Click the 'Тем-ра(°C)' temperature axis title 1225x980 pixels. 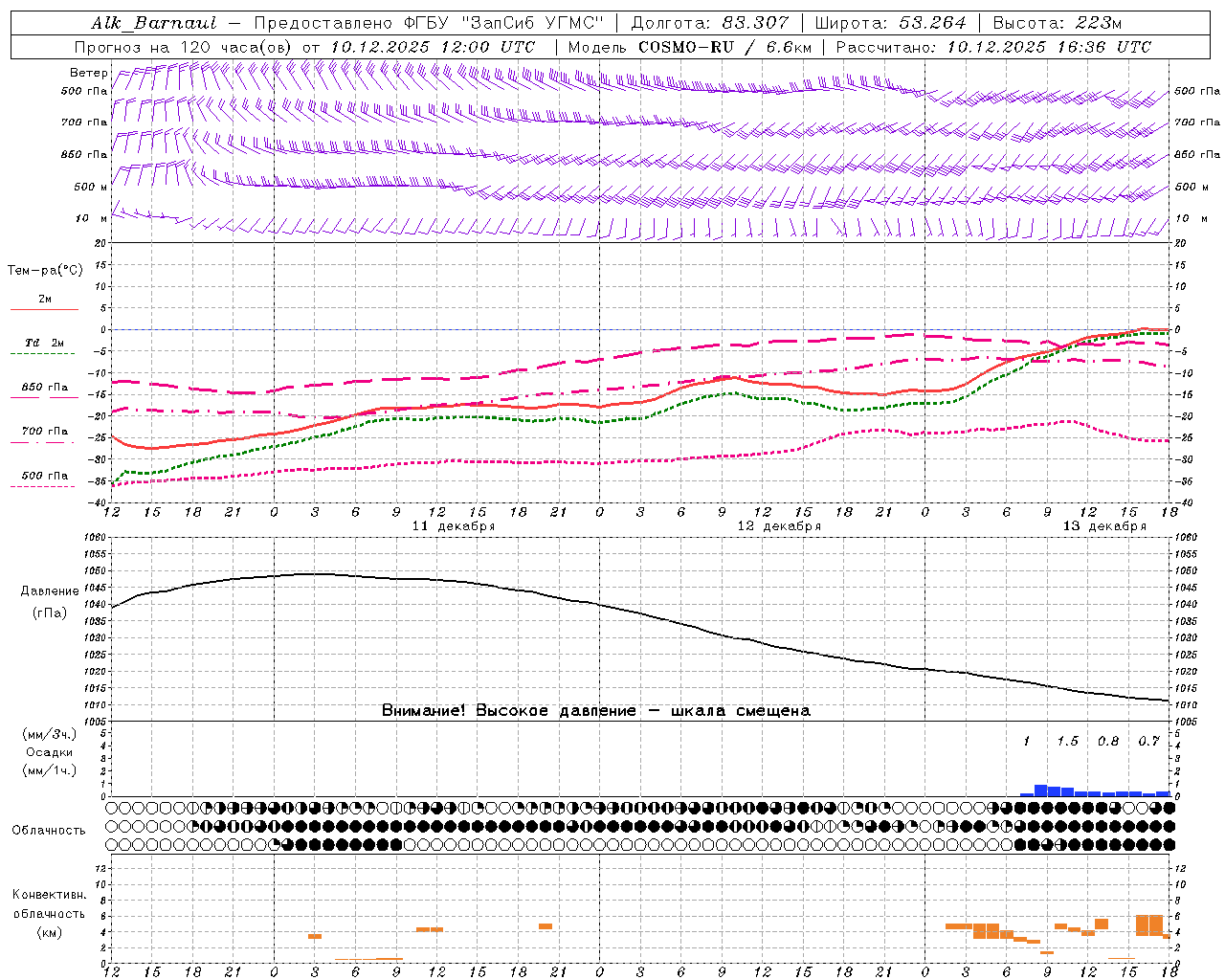click(x=45, y=270)
